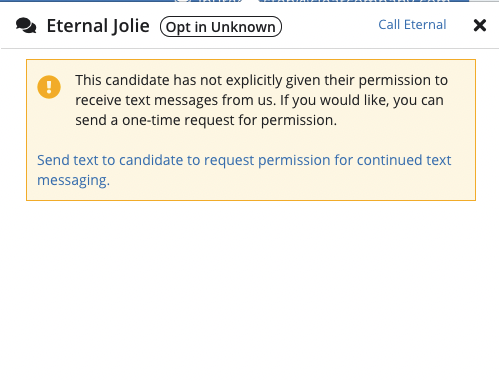Close the Eternal Jolie messaging panel

coord(480,25)
